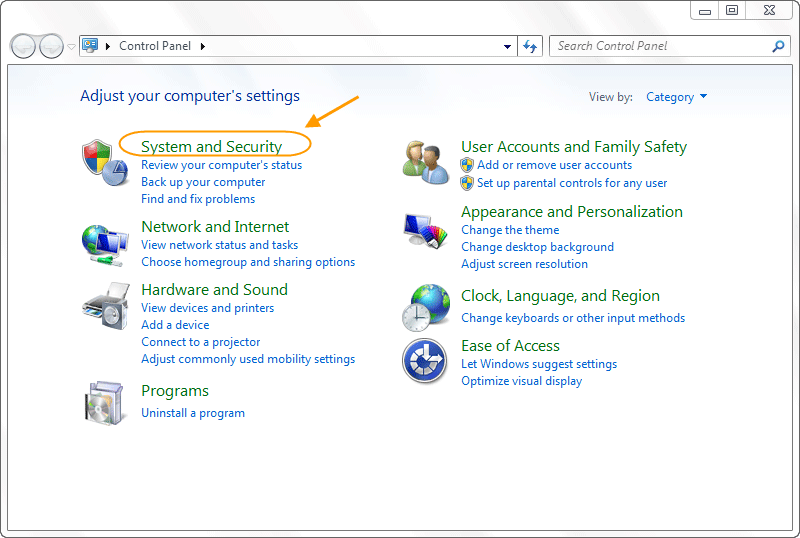Click the search magnifier icon

[x=778, y=46]
